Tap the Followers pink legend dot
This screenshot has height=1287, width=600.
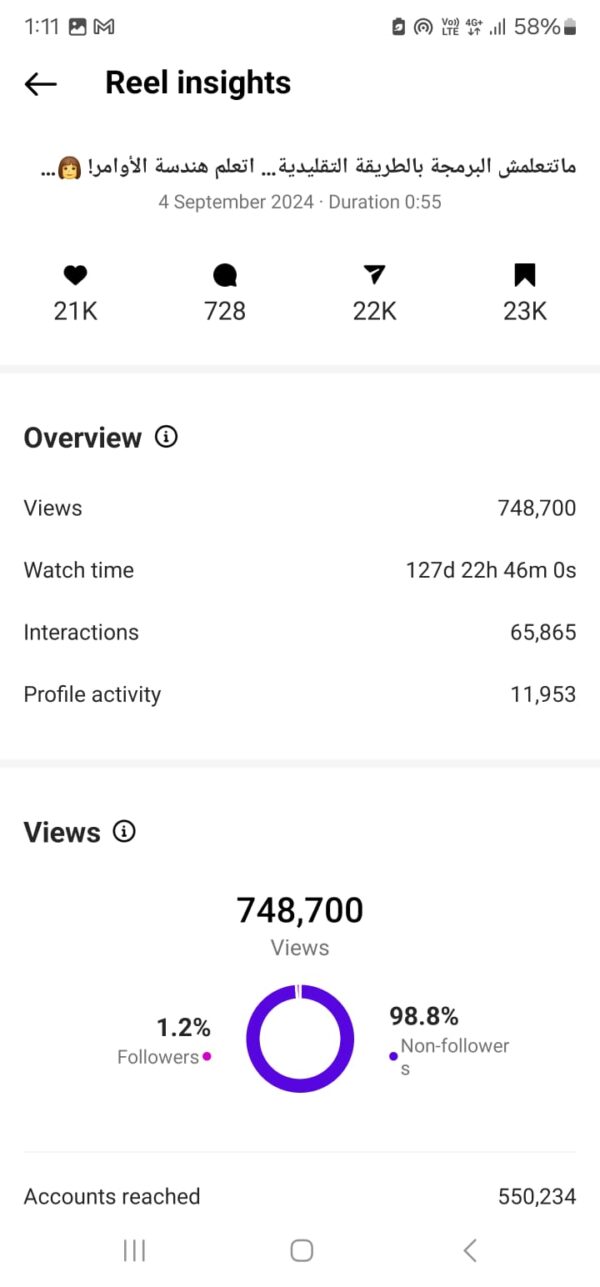207,1056
